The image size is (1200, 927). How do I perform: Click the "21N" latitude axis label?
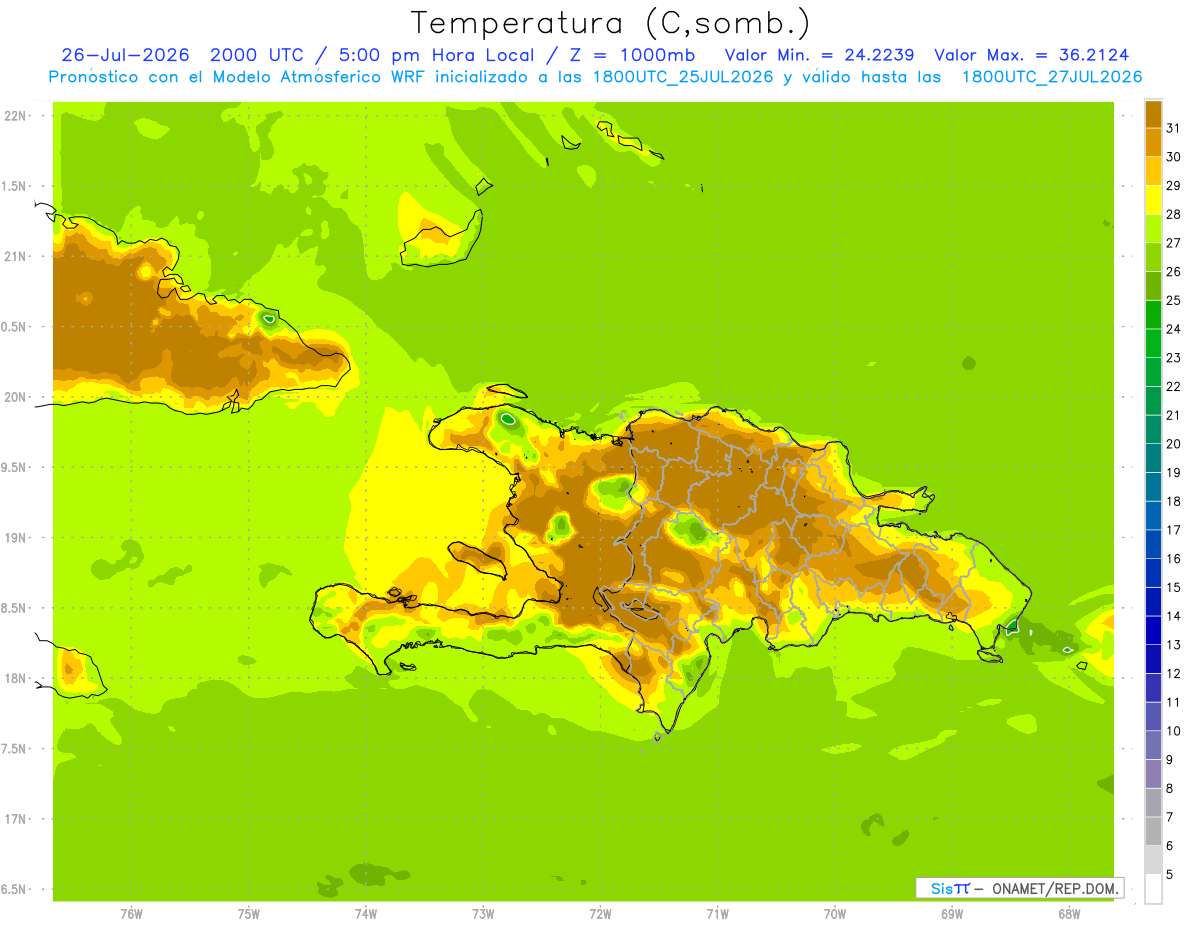pyautogui.click(x=16, y=256)
